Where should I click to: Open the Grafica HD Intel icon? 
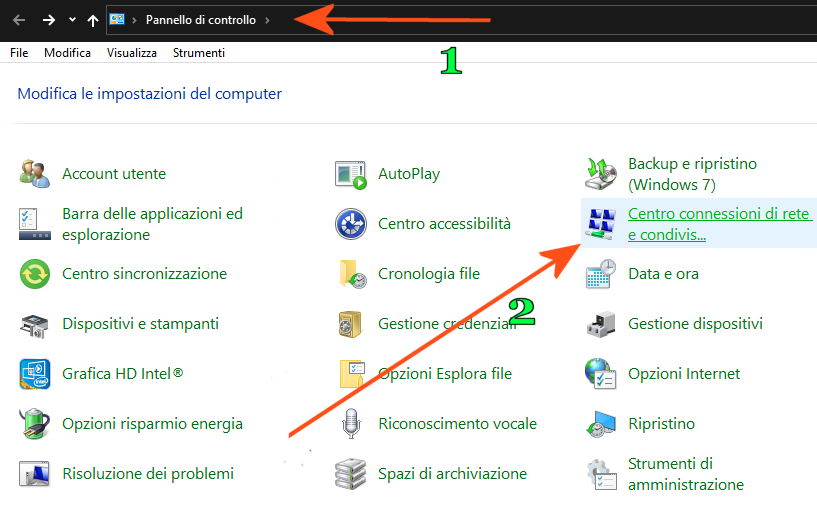click(35, 374)
